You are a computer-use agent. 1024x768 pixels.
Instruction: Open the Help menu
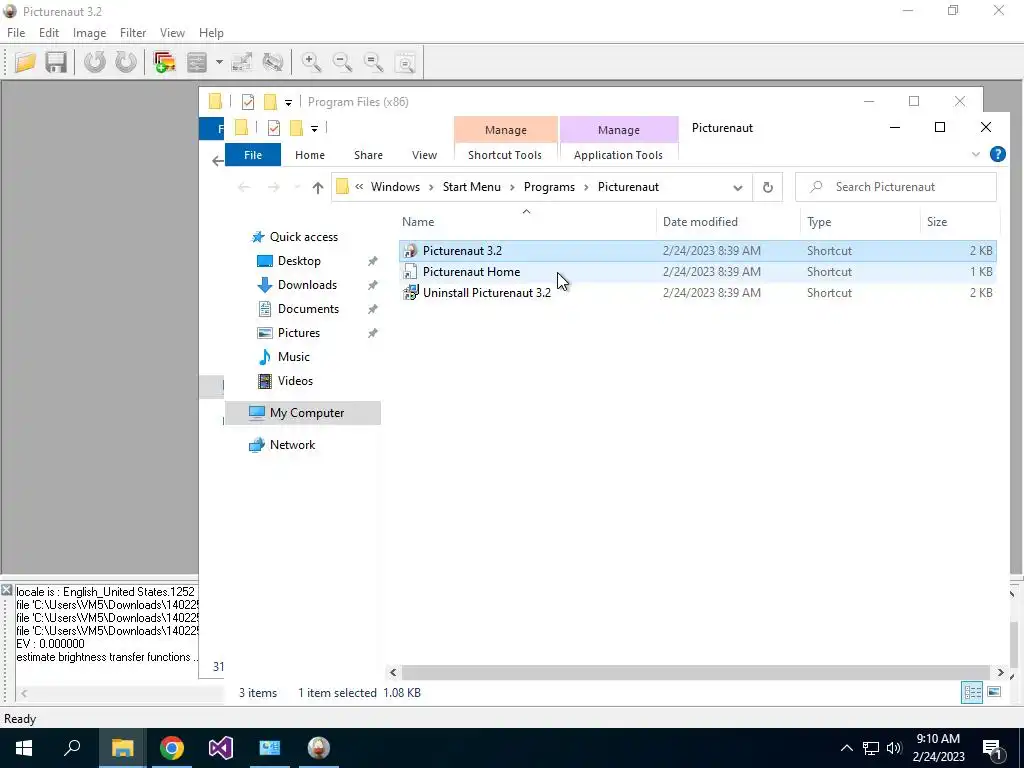coord(211,33)
